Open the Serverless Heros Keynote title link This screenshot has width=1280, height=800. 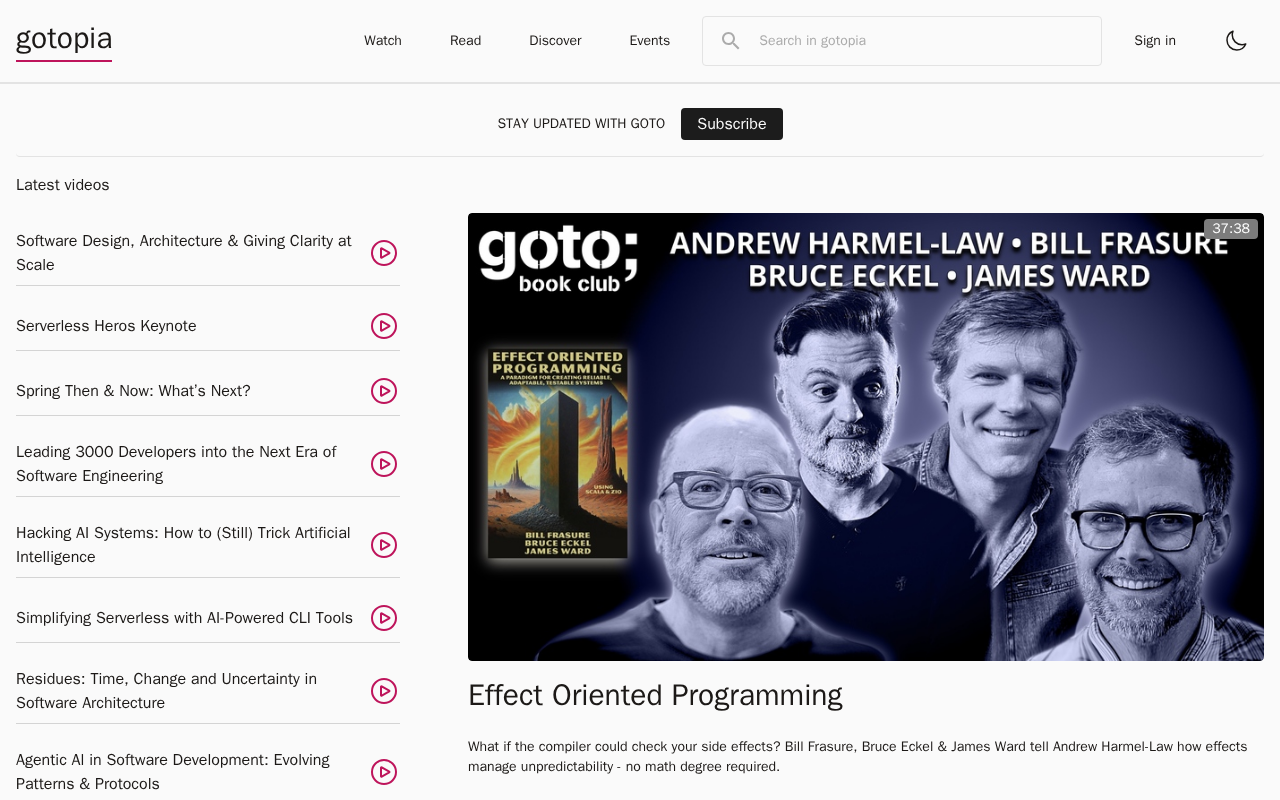(106, 326)
